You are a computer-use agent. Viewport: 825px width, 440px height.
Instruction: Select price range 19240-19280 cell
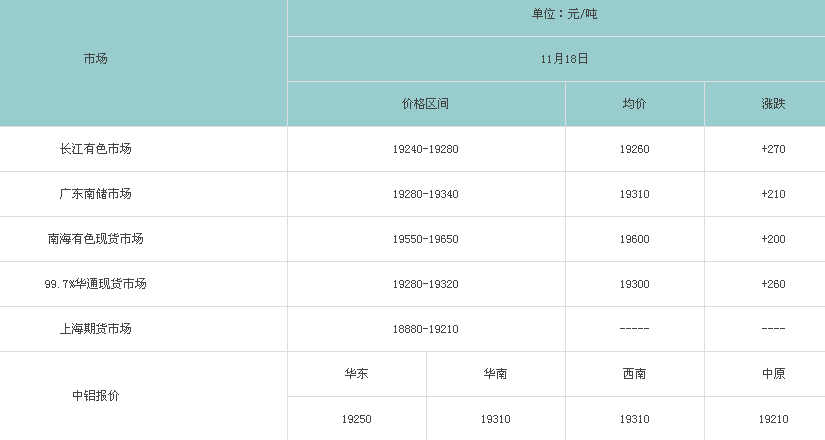(425, 149)
